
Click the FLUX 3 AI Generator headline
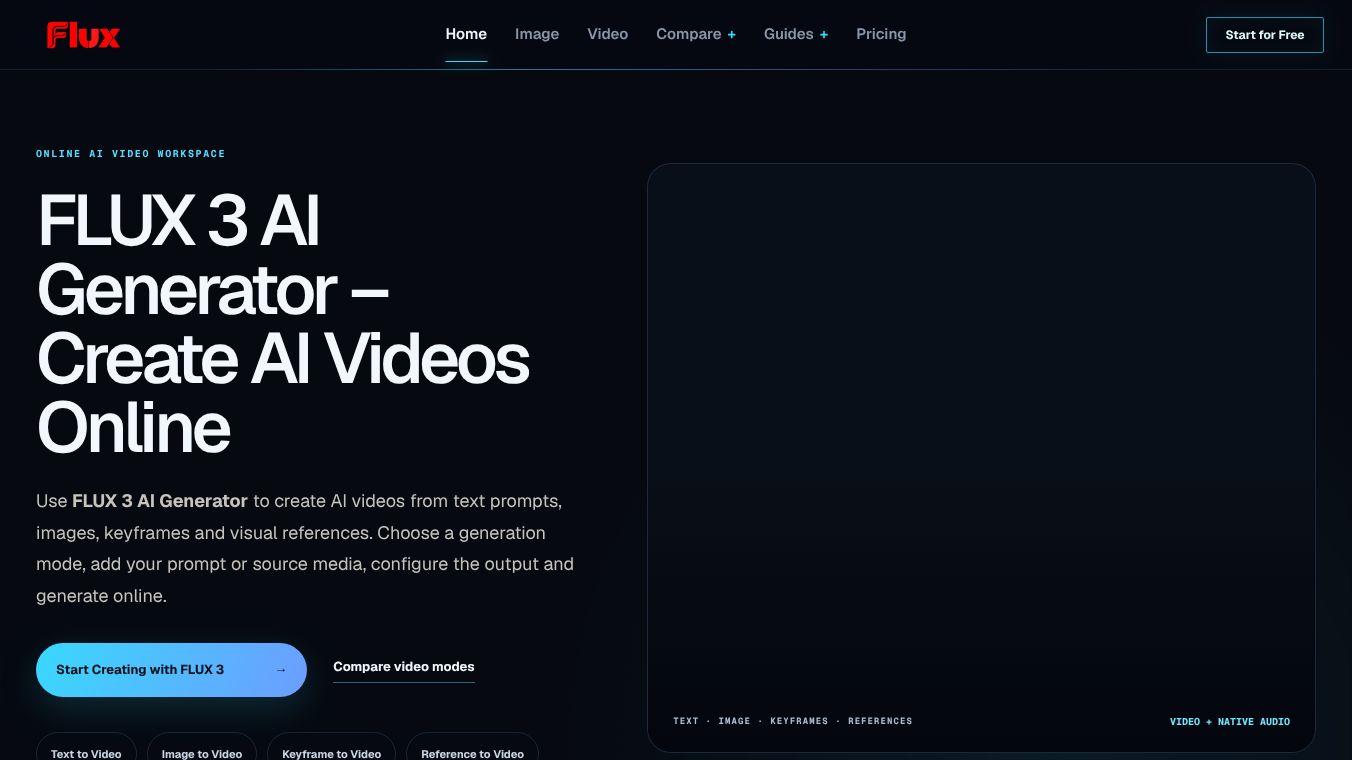(283, 324)
